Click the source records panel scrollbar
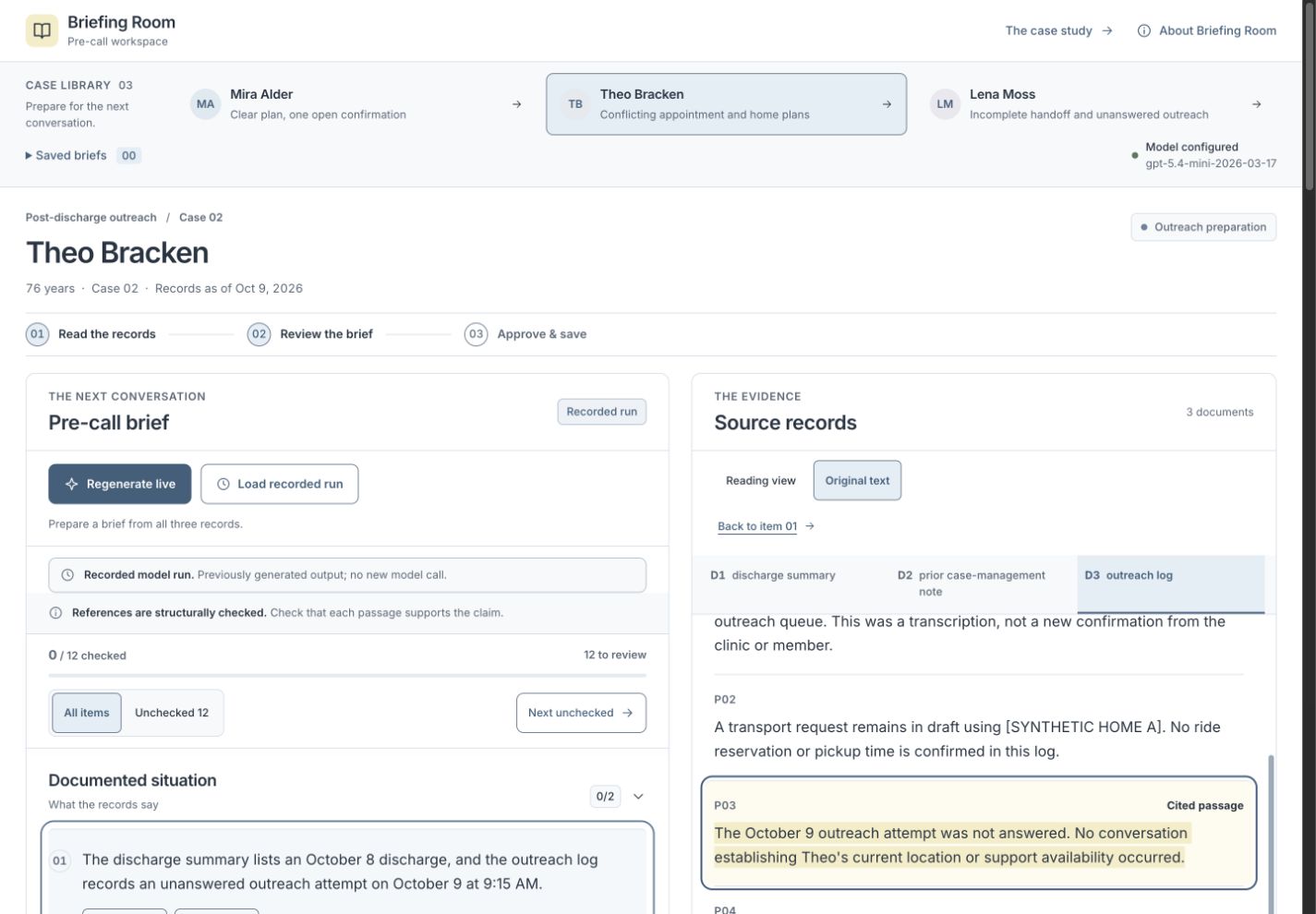 tap(1271, 836)
